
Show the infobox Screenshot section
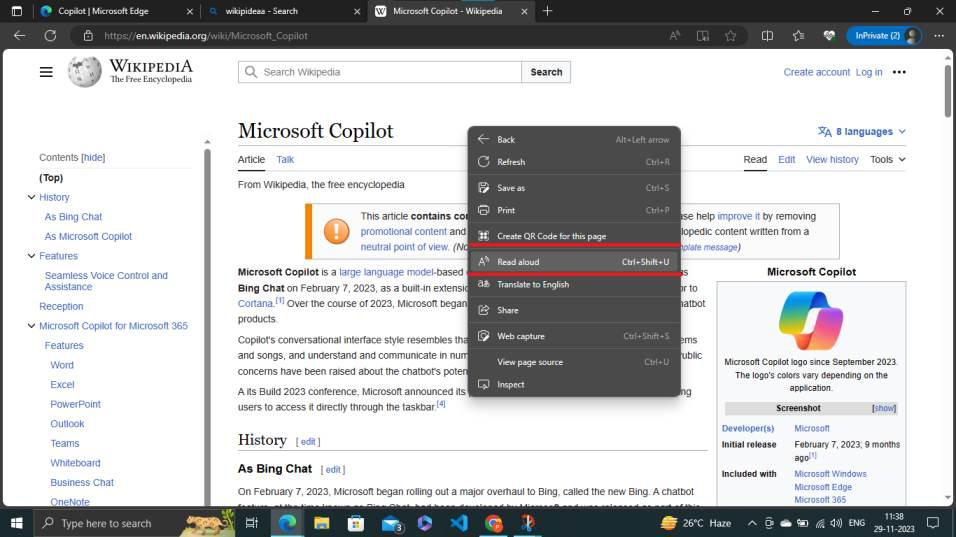coord(884,408)
